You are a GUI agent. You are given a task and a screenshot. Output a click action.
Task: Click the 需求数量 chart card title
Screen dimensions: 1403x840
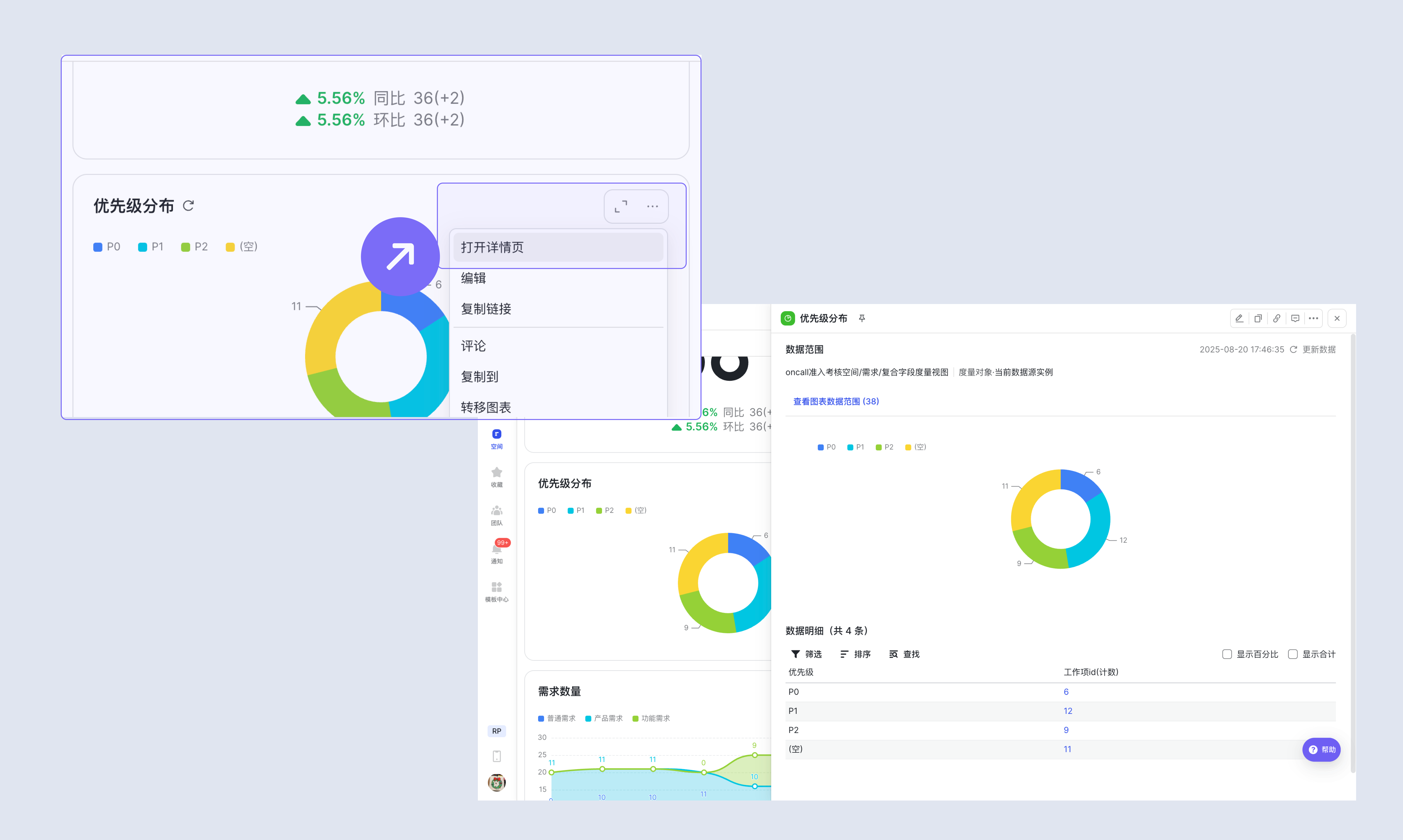[559, 691]
